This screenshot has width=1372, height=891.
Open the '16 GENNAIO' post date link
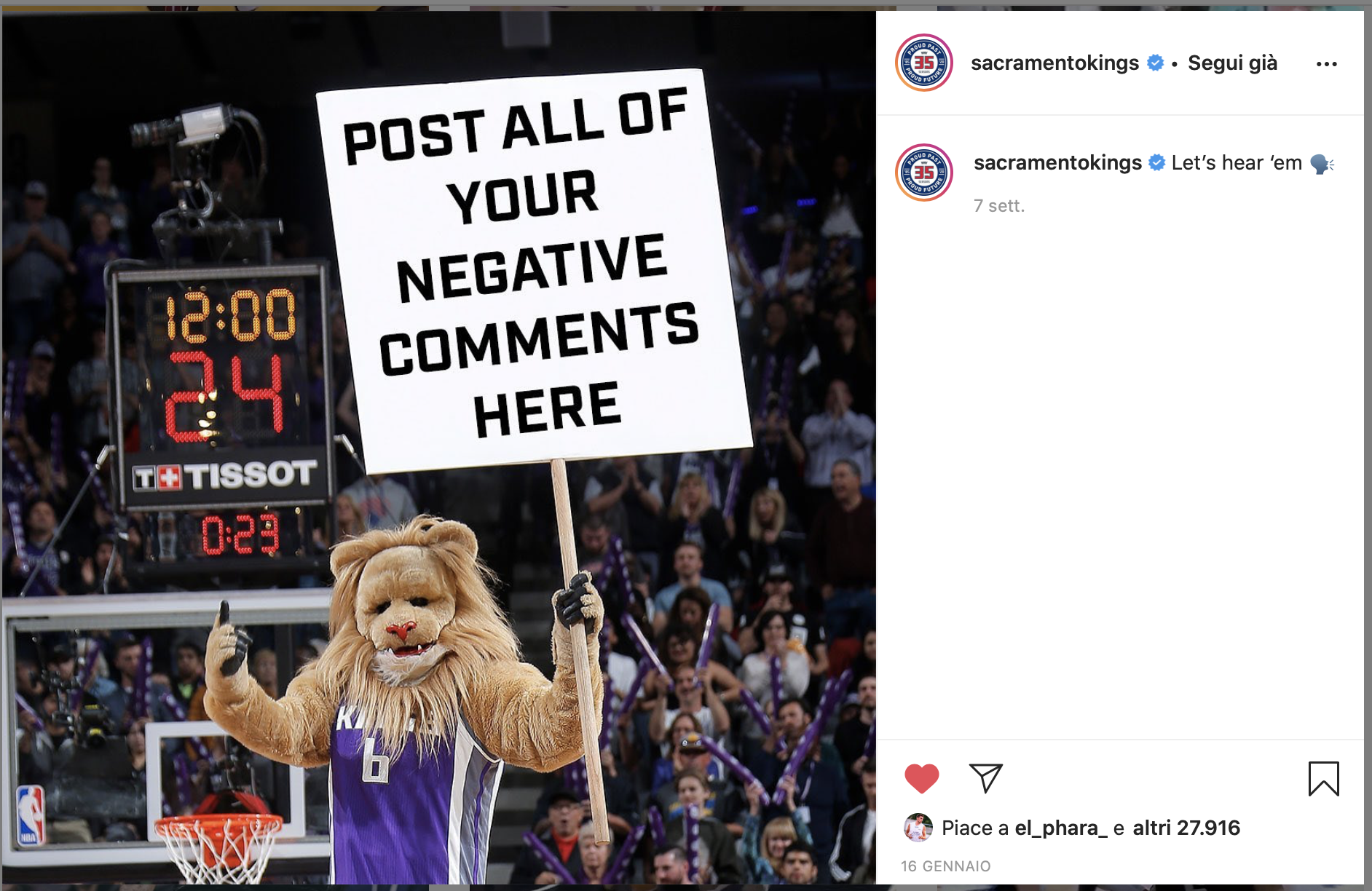click(945, 866)
